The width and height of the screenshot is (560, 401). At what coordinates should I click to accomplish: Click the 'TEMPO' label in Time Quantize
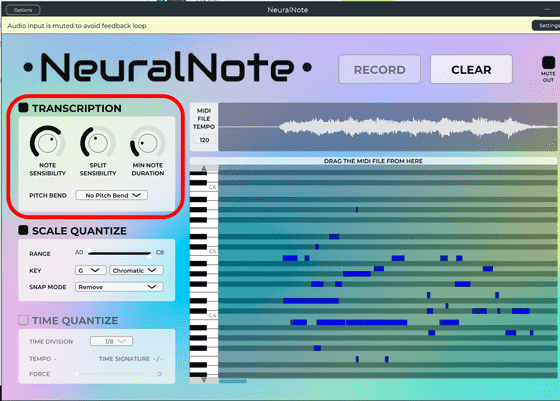click(40, 359)
